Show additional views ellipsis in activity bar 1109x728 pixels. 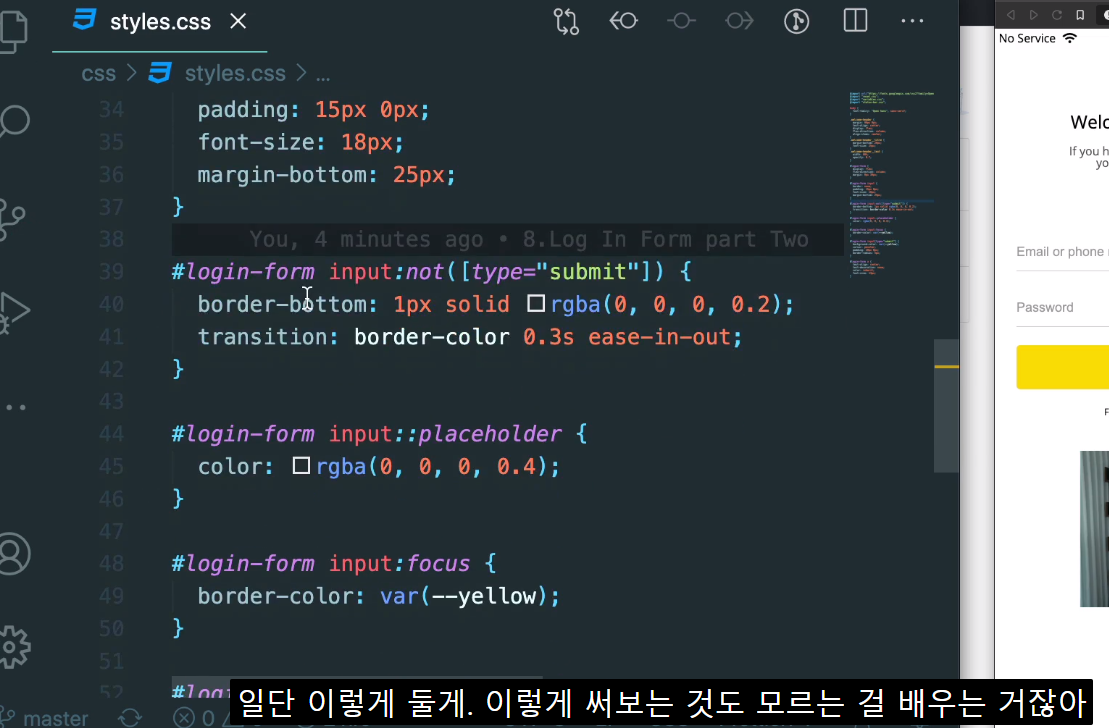pyautogui.click(x=16, y=408)
